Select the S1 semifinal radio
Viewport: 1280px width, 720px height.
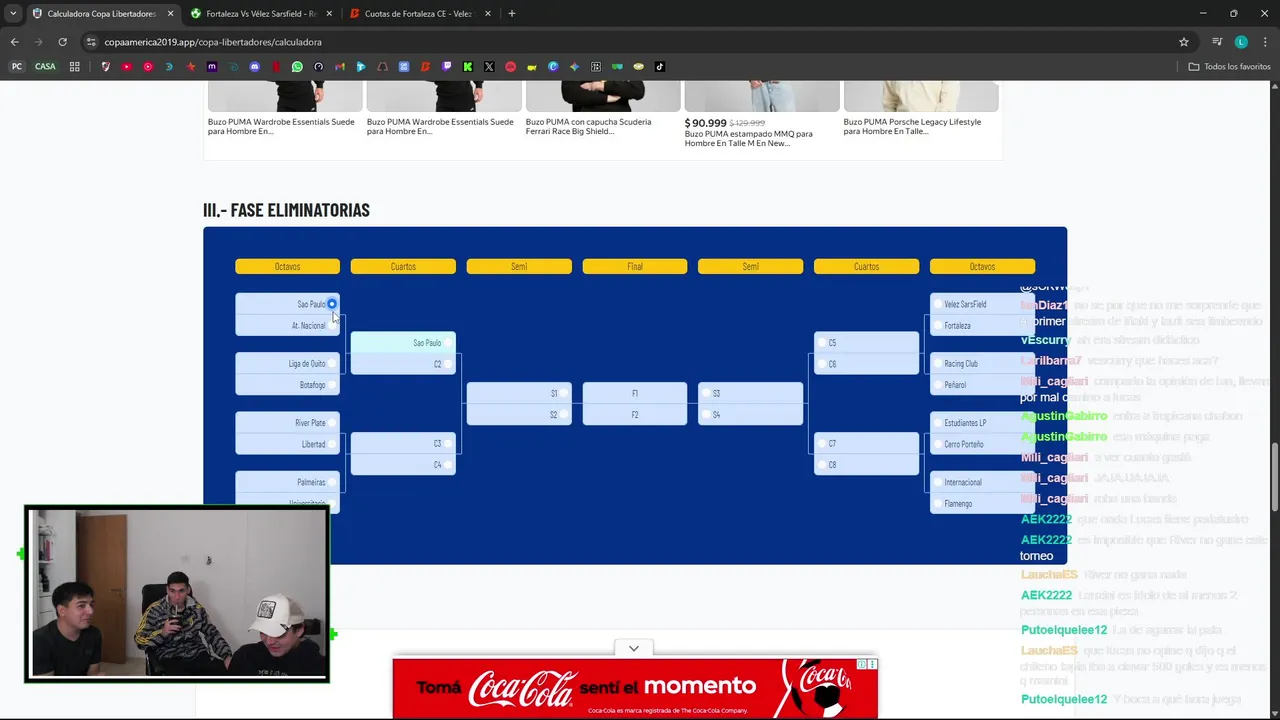(564, 394)
